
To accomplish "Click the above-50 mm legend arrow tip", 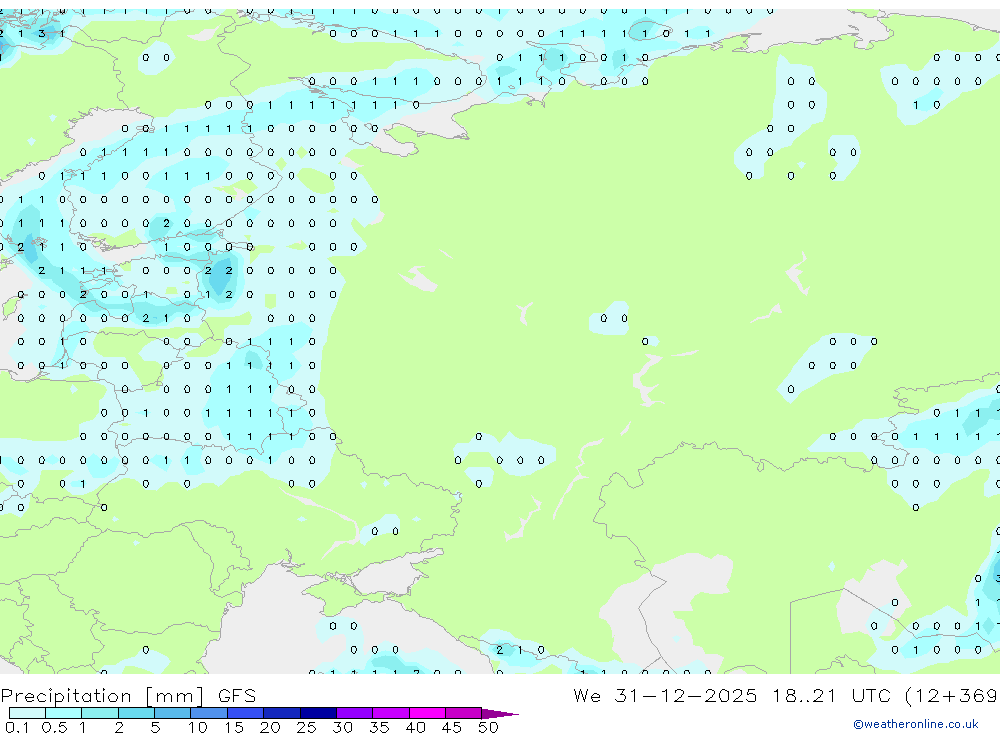I will pyautogui.click(x=500, y=714).
